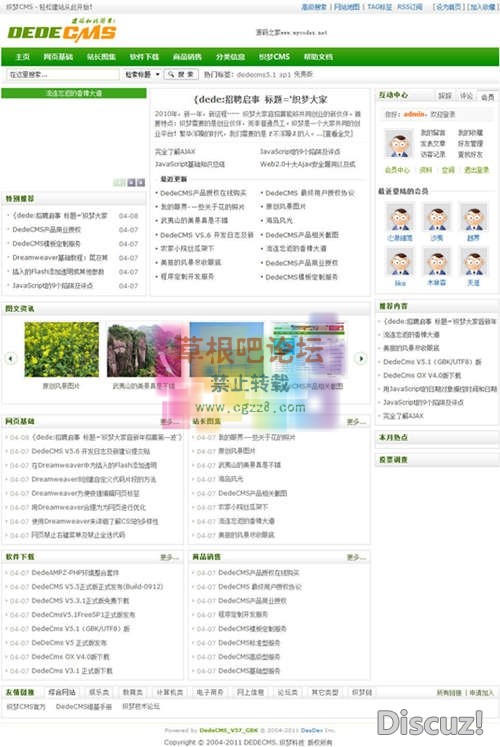
Task: Click the 设为首页 link
Action: pyautogui.click(x=448, y=7)
